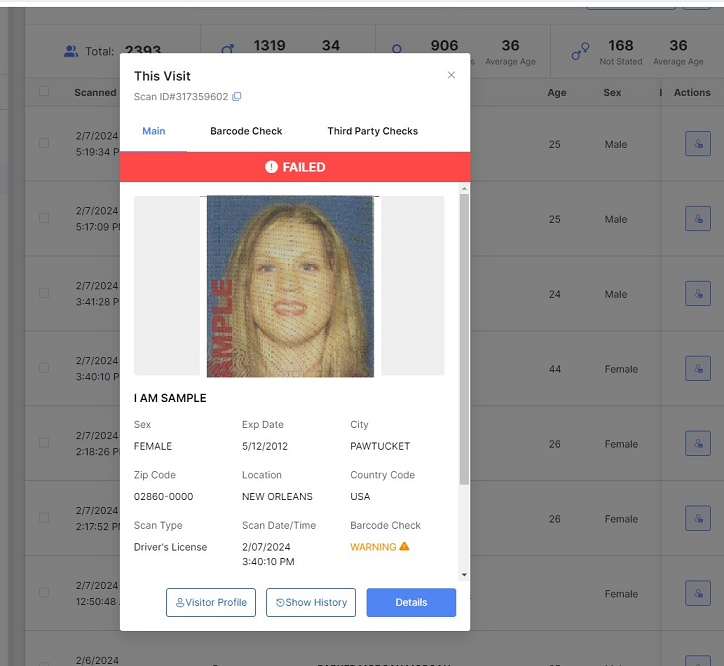
Task: Check the 2/7/2024 2:17:52 row checkbox
Action: [44, 518]
